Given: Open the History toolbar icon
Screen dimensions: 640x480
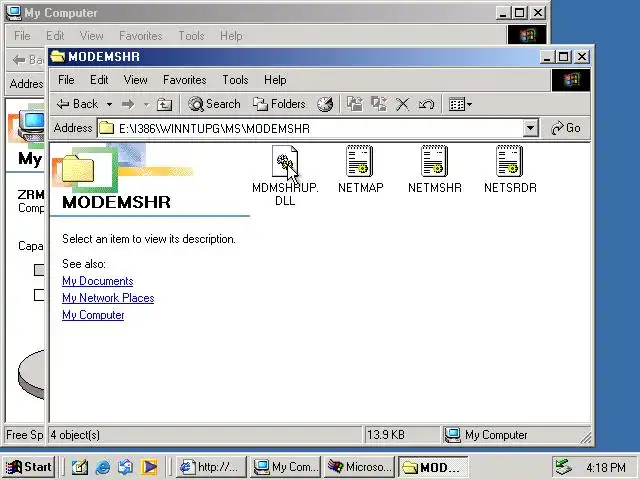Looking at the screenshot, I should coord(325,104).
